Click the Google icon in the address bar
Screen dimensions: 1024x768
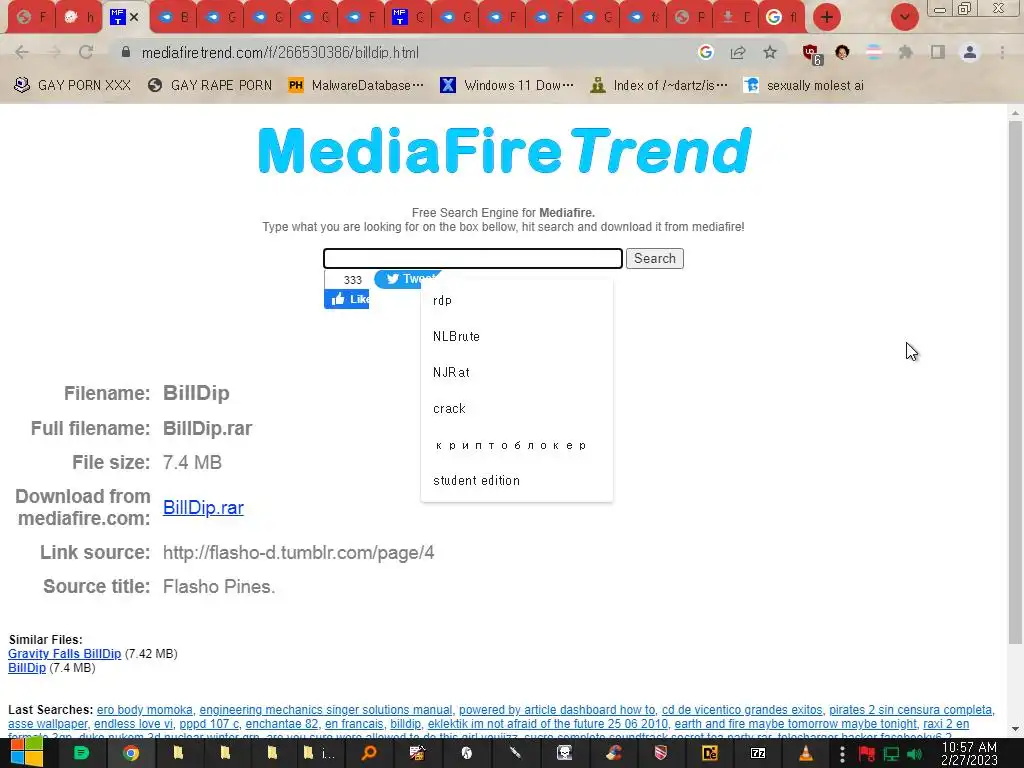pyautogui.click(x=705, y=52)
